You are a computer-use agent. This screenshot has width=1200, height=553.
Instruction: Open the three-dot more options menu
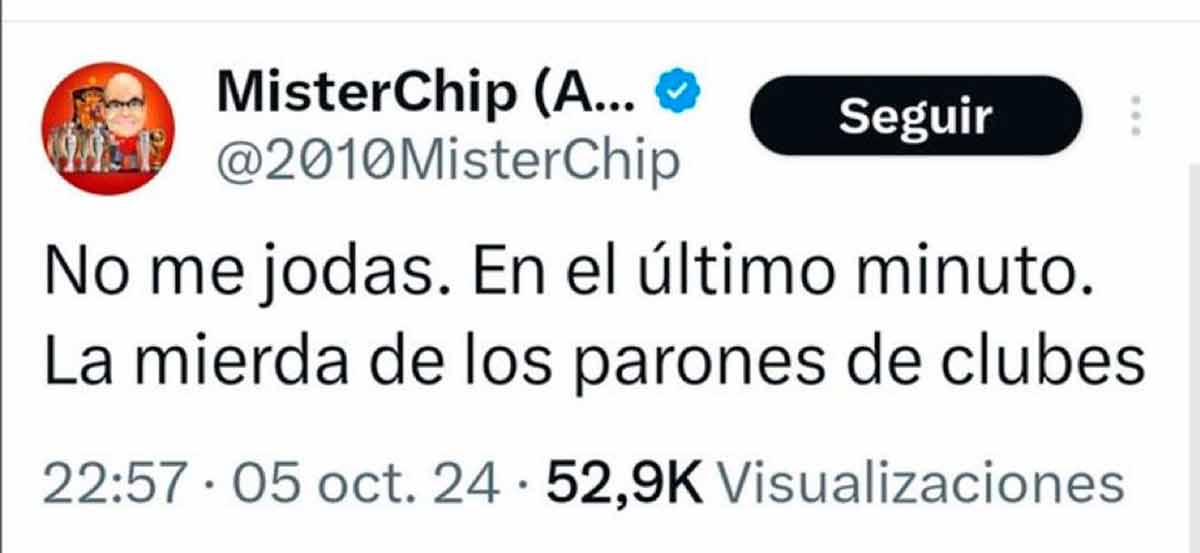[1134, 116]
